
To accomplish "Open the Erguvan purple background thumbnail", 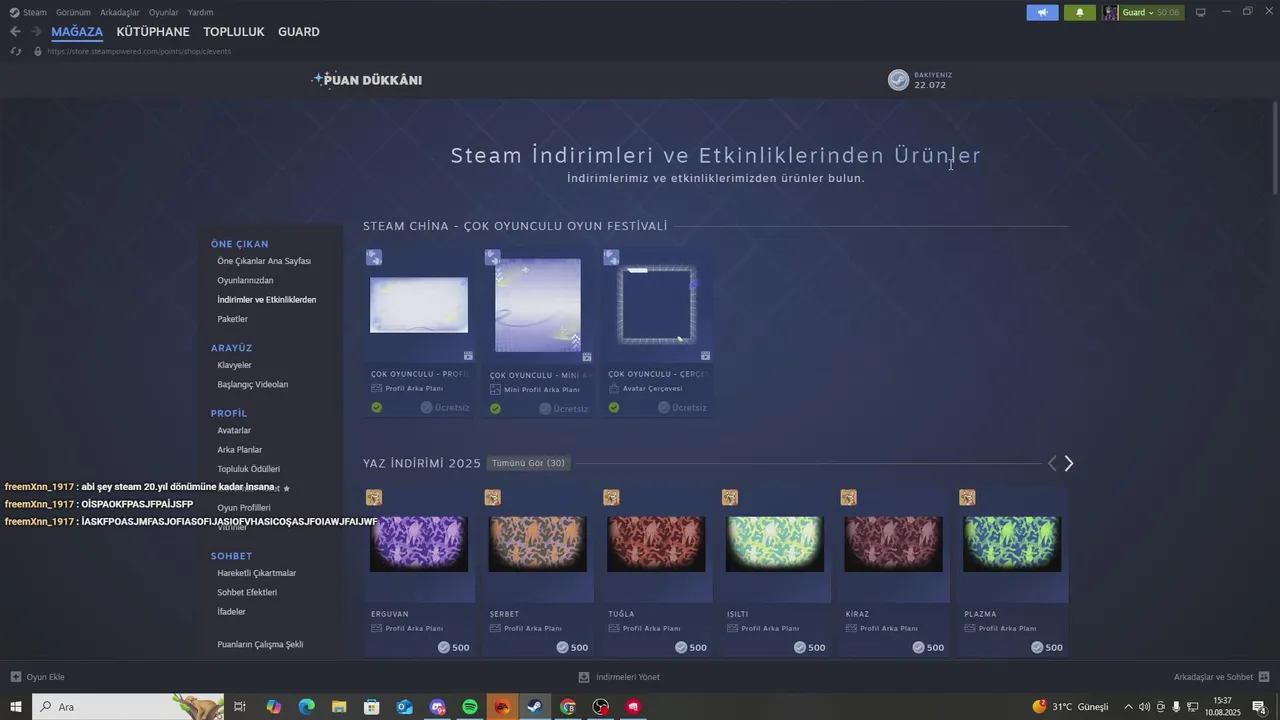I will (419, 544).
